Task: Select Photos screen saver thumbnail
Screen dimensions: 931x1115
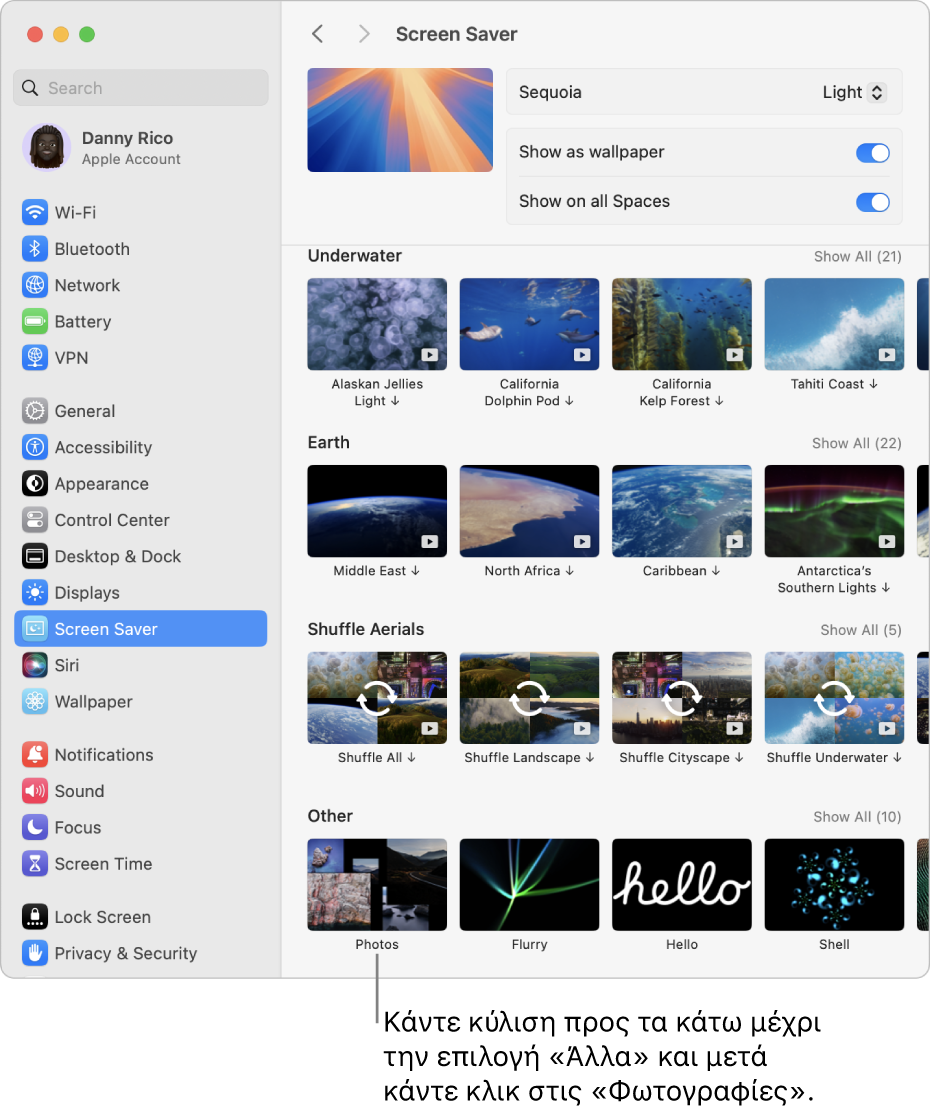Action: pyautogui.click(x=377, y=884)
